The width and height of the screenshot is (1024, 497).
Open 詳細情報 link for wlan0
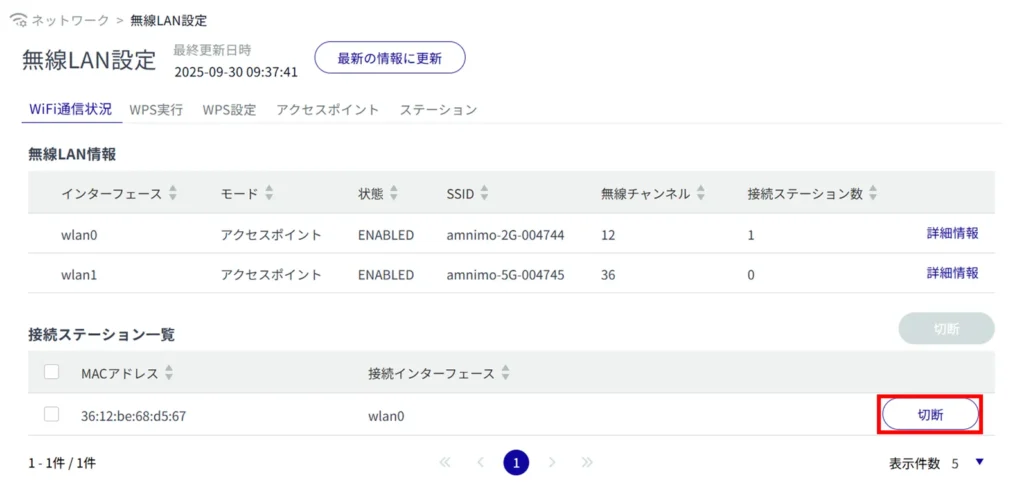pyautogui.click(x=952, y=233)
